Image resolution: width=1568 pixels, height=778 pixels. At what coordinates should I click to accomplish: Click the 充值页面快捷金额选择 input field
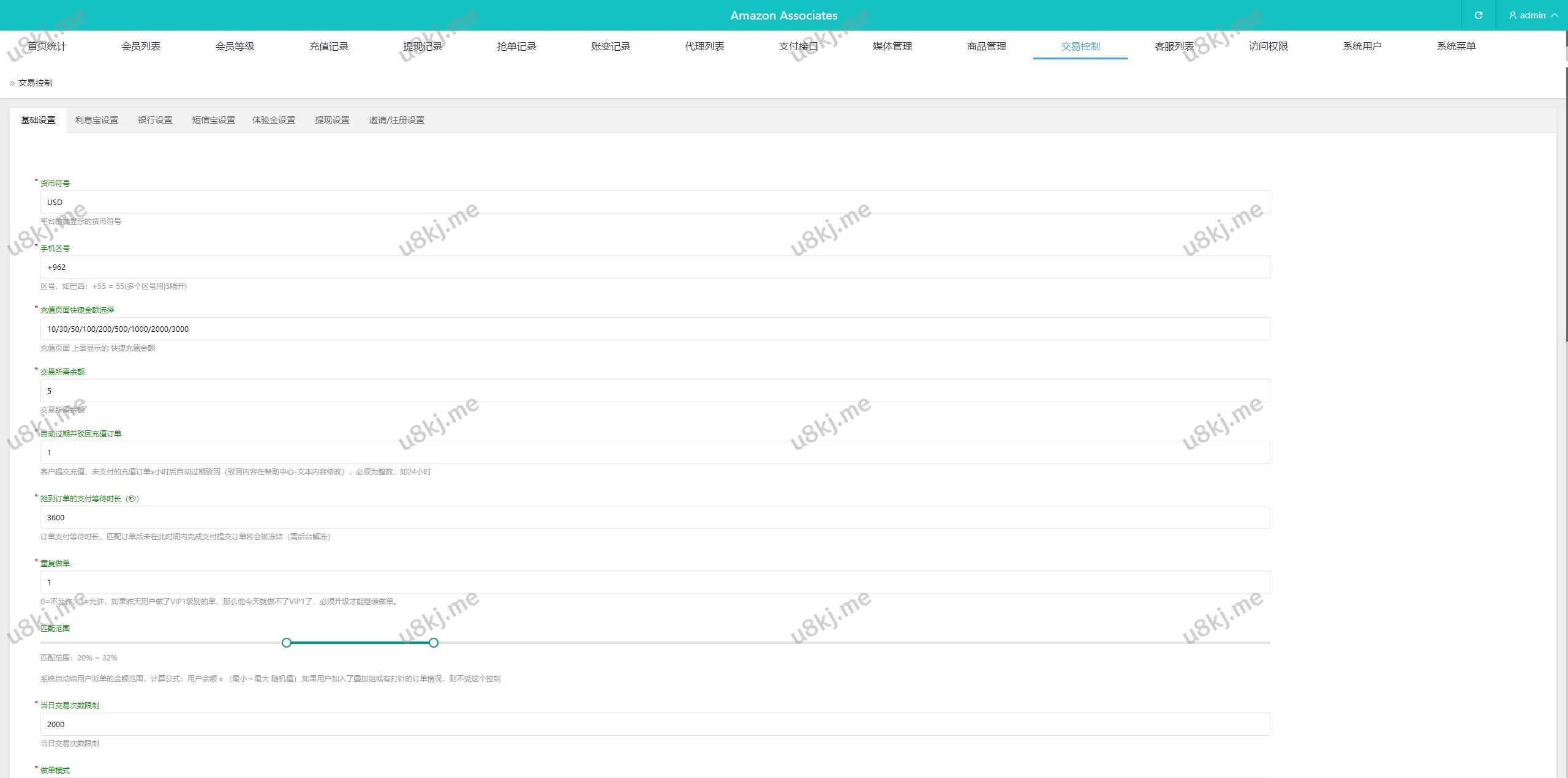point(655,329)
